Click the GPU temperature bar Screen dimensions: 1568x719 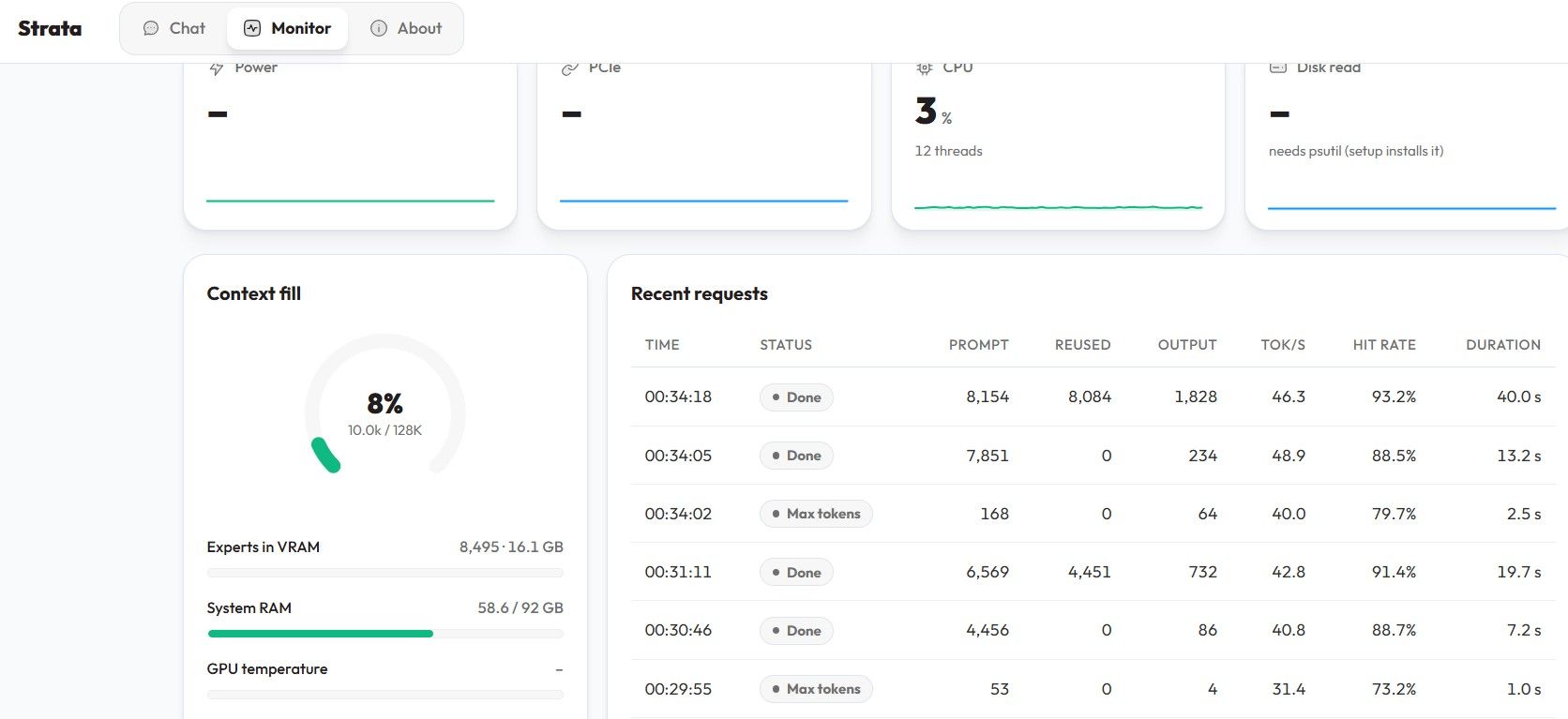[385, 695]
